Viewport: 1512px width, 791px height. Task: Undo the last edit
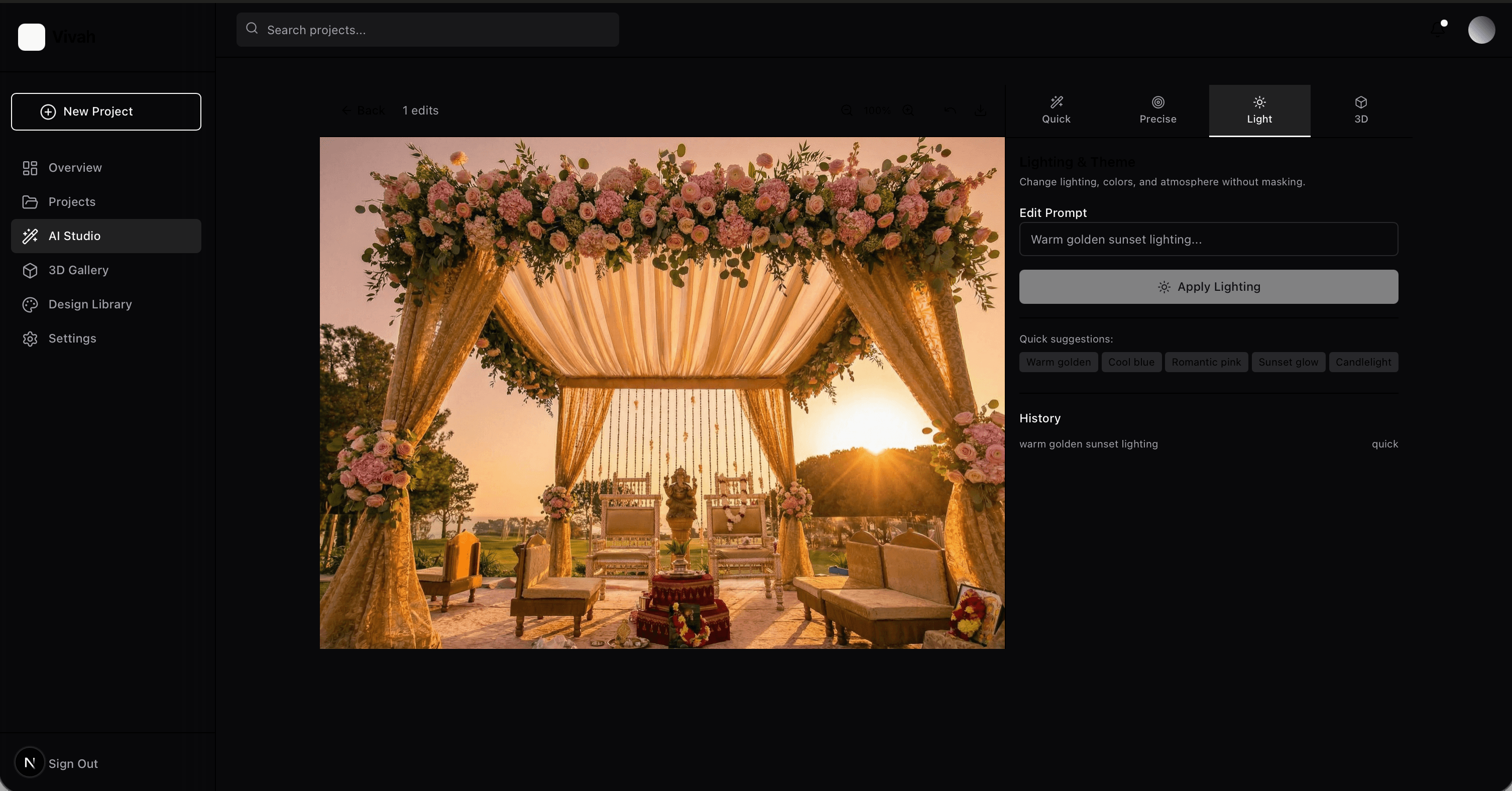click(x=950, y=110)
